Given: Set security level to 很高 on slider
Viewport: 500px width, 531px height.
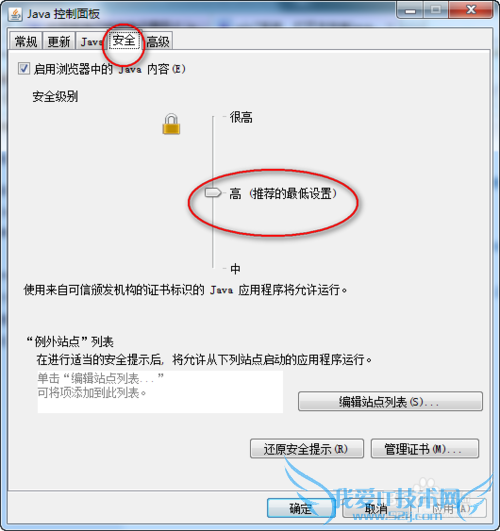Looking at the screenshot, I should [241, 117].
